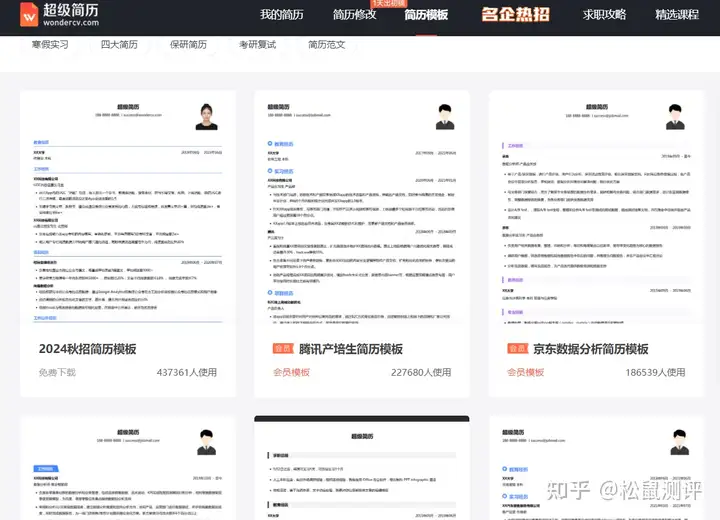The image size is (720, 520).
Task: Click the 会员 badge beside 京东数据分析简历模板
Action: [518, 349]
